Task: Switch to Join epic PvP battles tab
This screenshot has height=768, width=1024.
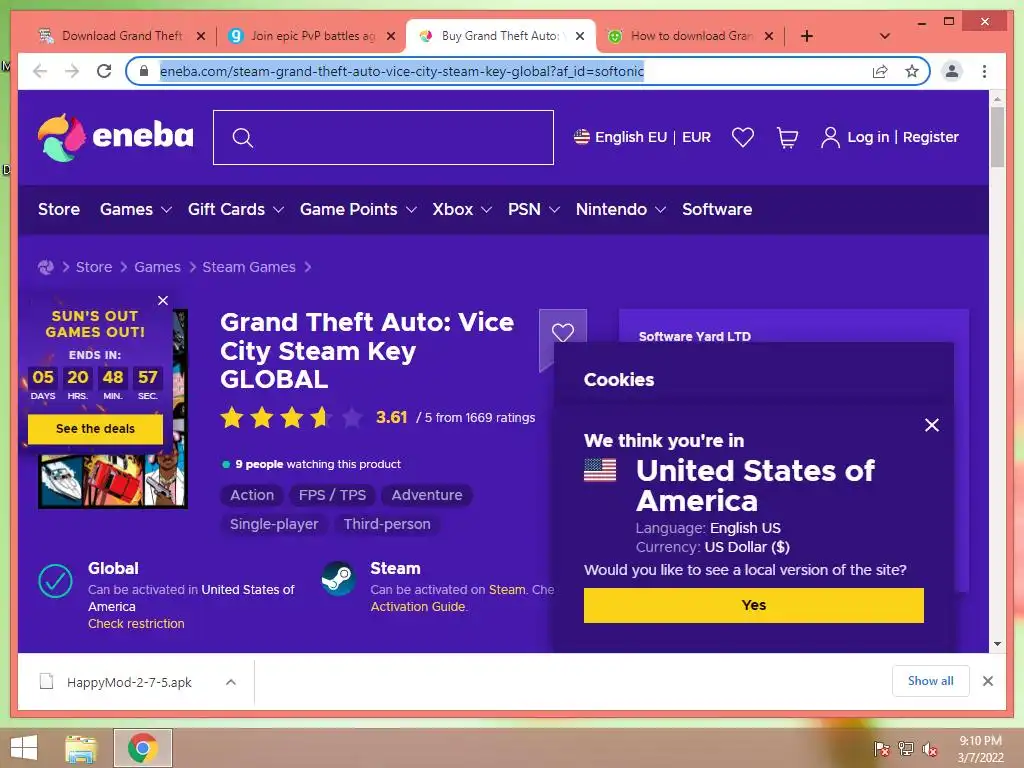Action: (x=313, y=36)
